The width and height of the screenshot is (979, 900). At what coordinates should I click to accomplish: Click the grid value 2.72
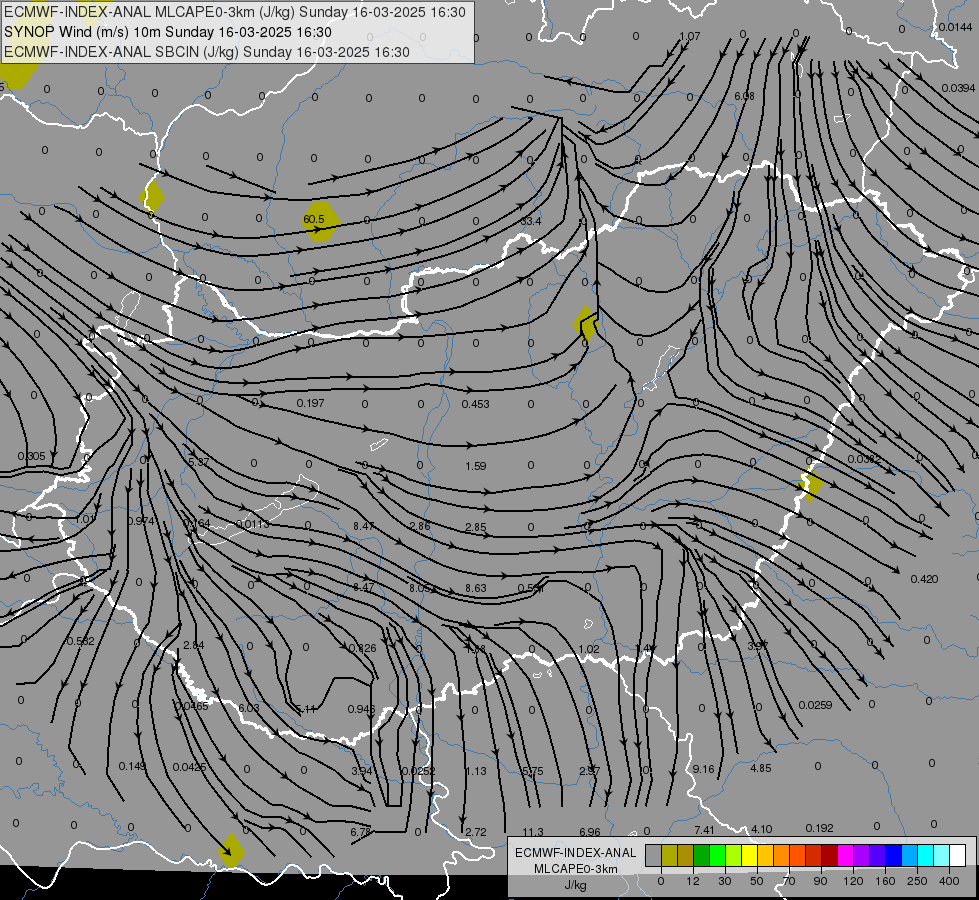(476, 832)
